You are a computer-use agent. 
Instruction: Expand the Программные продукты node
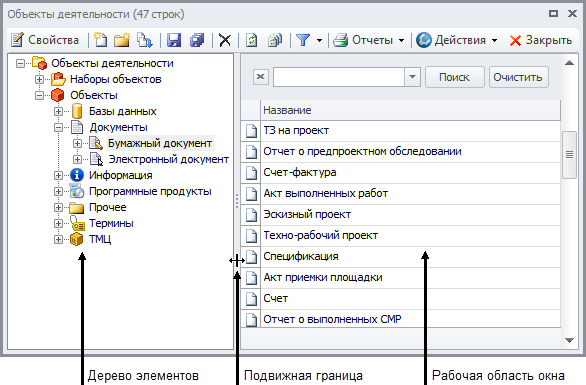point(58,191)
